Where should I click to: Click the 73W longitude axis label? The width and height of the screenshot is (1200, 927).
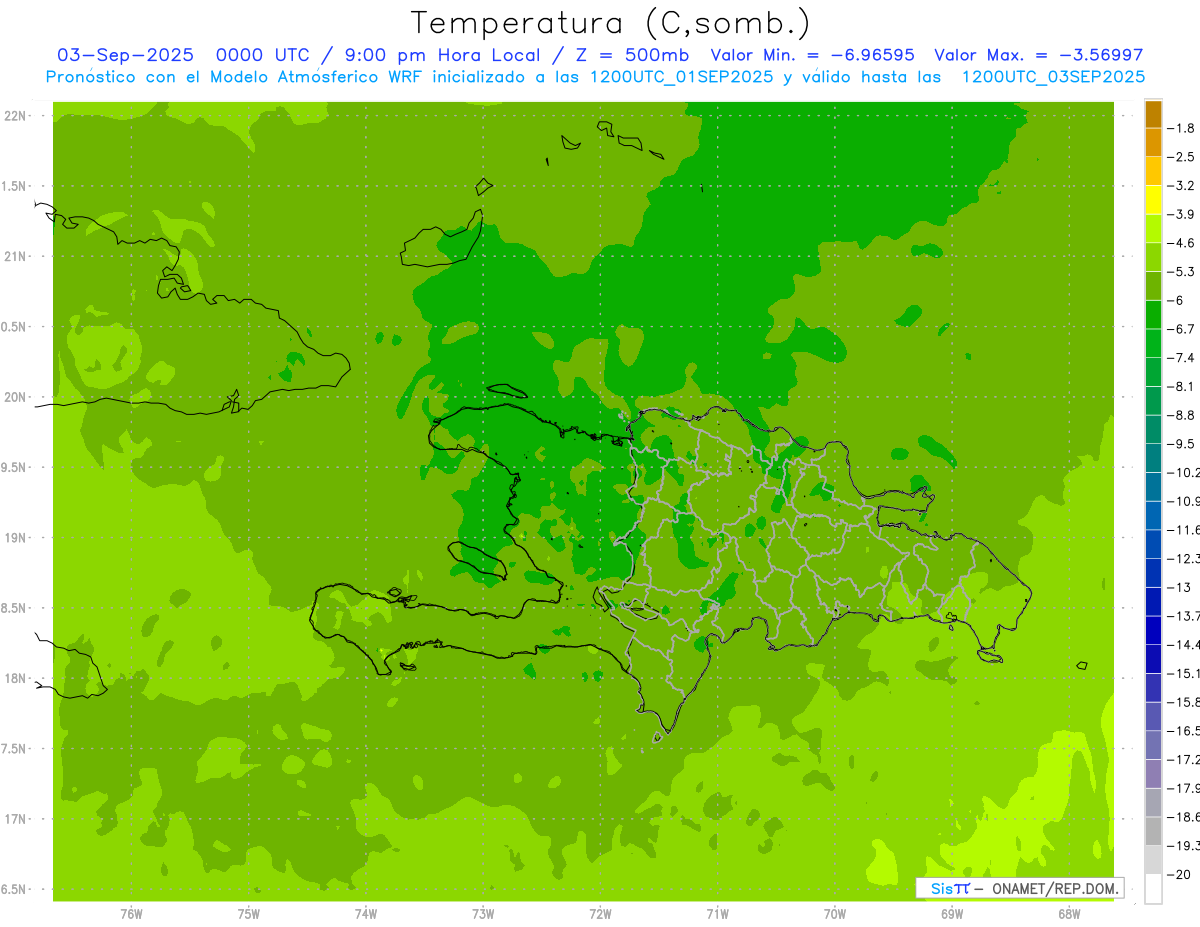click(483, 914)
